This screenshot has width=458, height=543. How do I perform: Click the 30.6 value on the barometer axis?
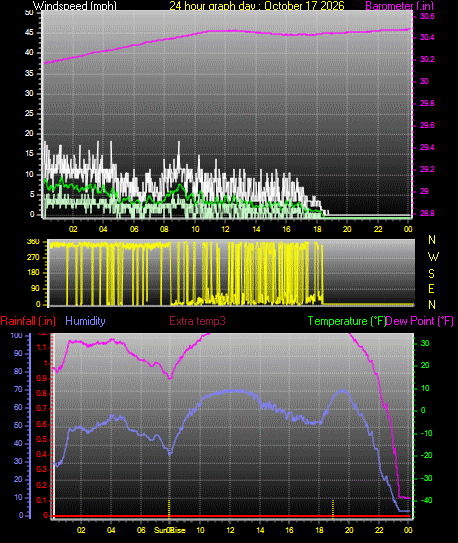(427, 16)
